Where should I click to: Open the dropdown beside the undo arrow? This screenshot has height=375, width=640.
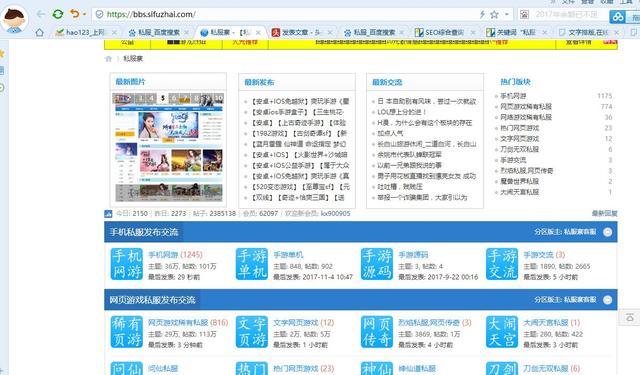click(x=84, y=14)
